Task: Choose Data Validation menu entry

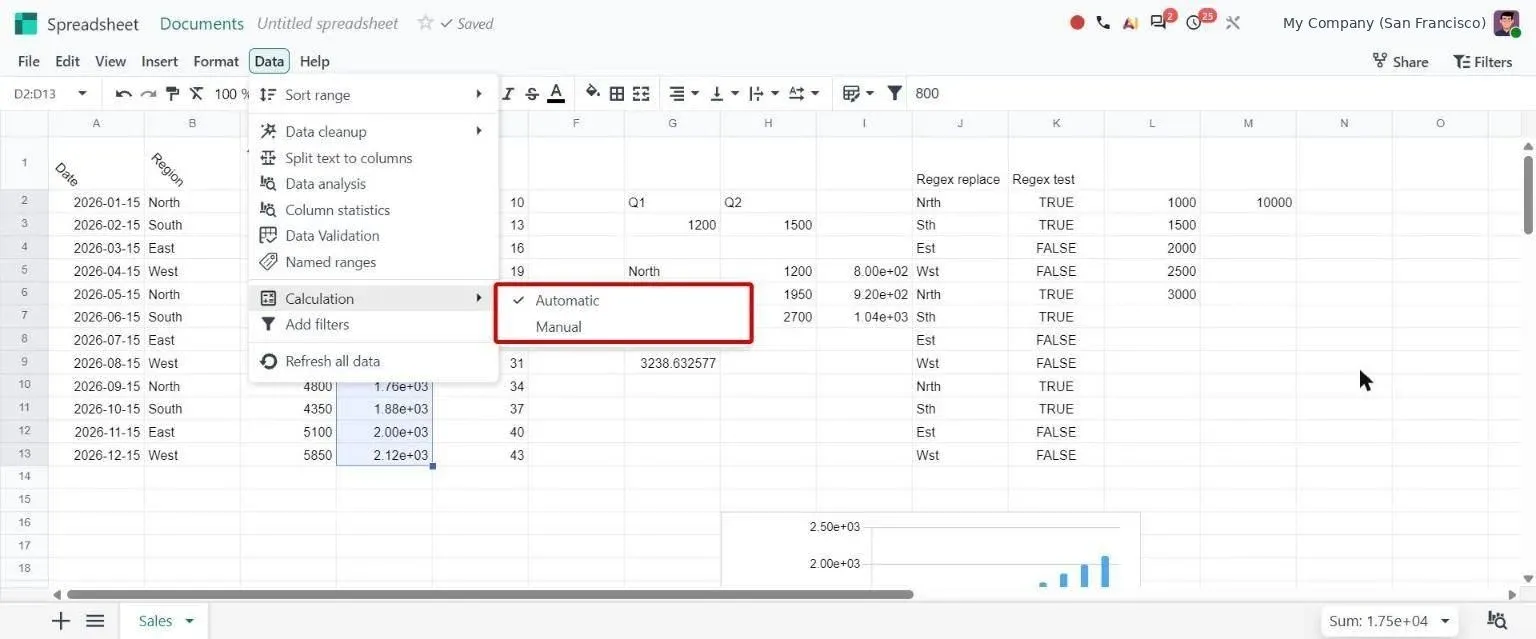Action: [373, 236]
